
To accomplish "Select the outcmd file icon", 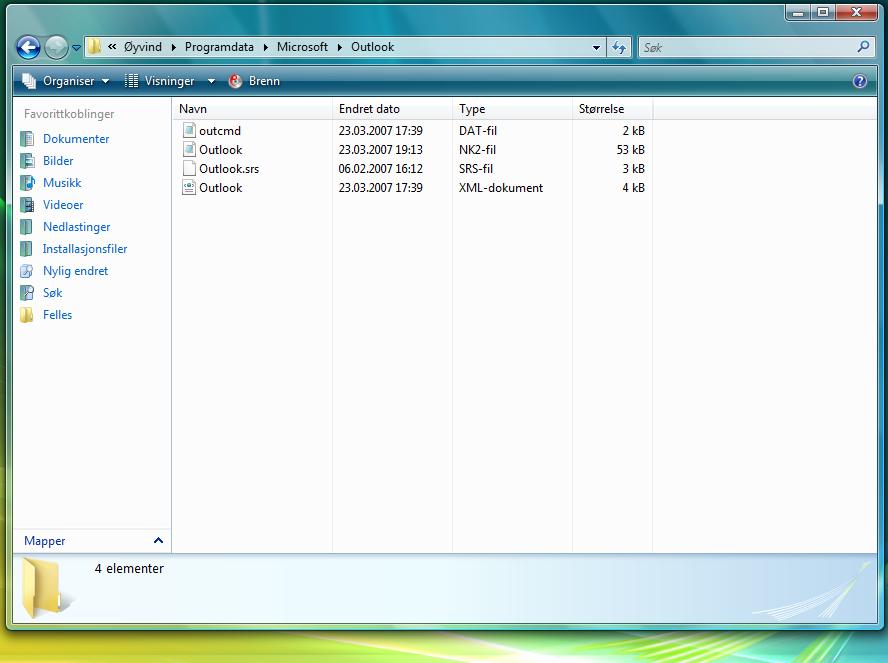I will [x=189, y=130].
